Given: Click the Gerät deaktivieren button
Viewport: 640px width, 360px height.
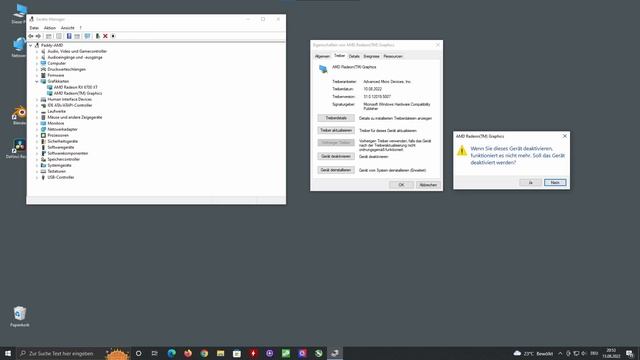Looking at the screenshot, I should (336, 156).
